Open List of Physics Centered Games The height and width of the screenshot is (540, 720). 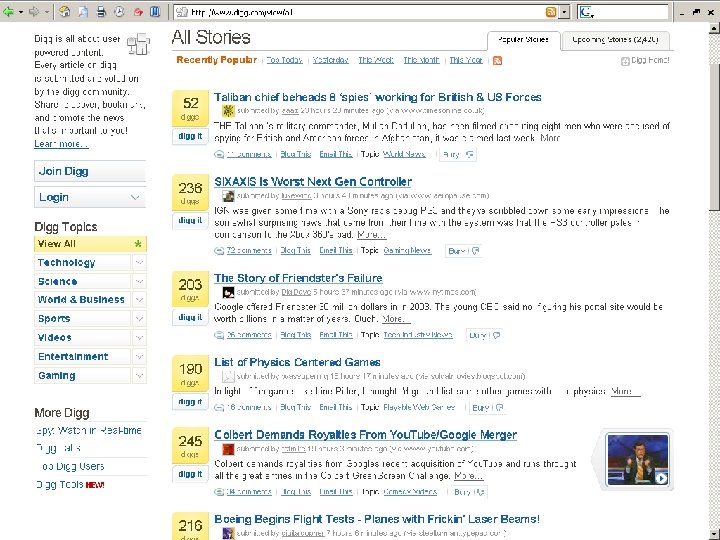click(x=298, y=362)
